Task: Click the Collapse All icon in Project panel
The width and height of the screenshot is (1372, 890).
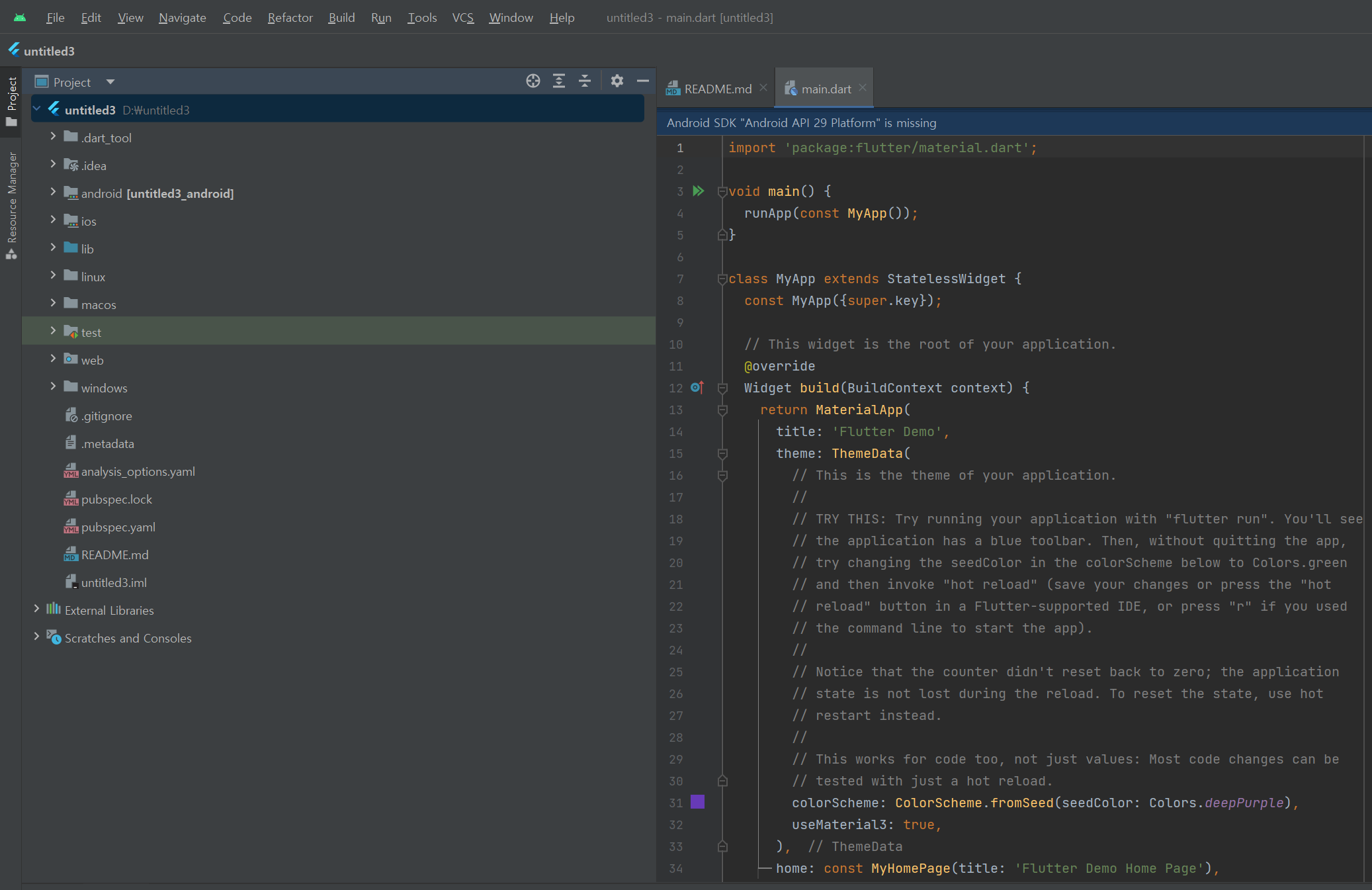Action: [585, 81]
